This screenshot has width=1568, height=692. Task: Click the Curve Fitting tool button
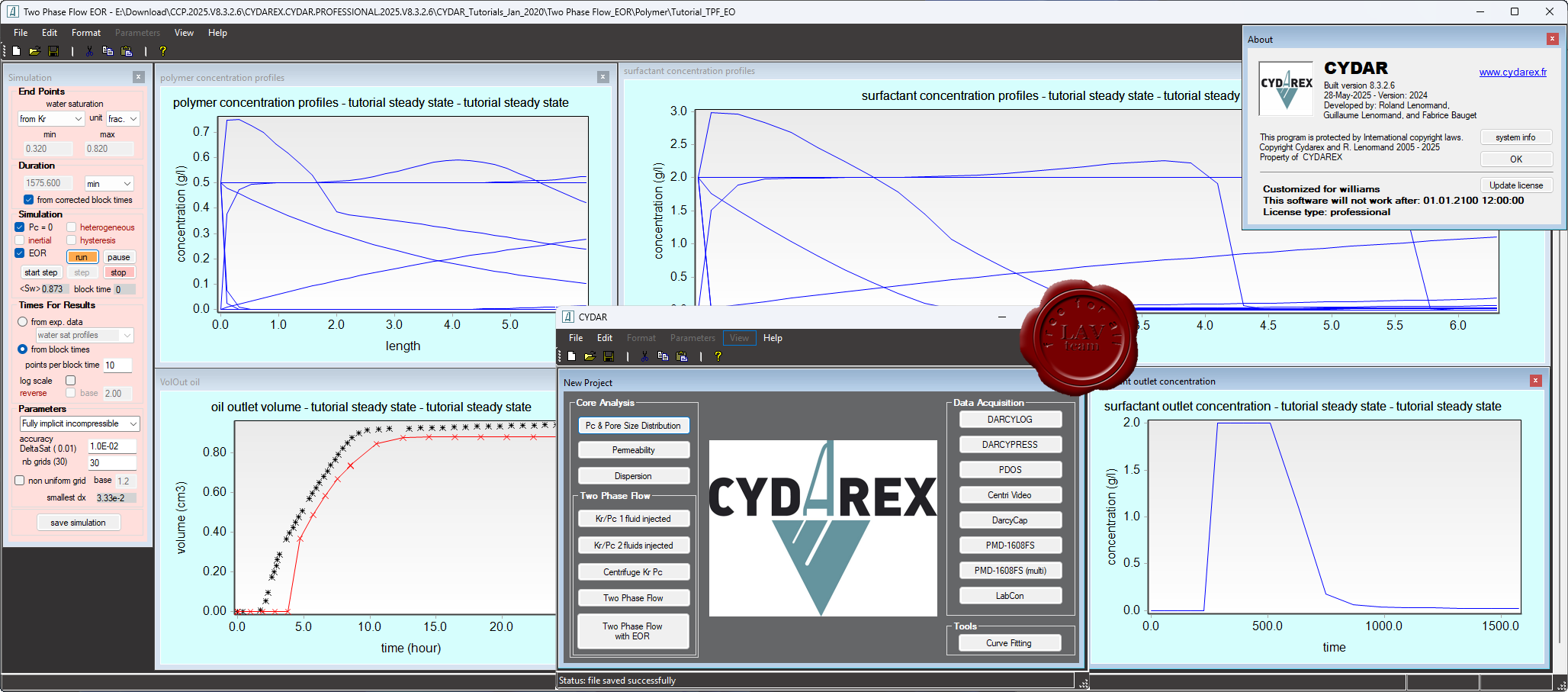tap(1009, 643)
